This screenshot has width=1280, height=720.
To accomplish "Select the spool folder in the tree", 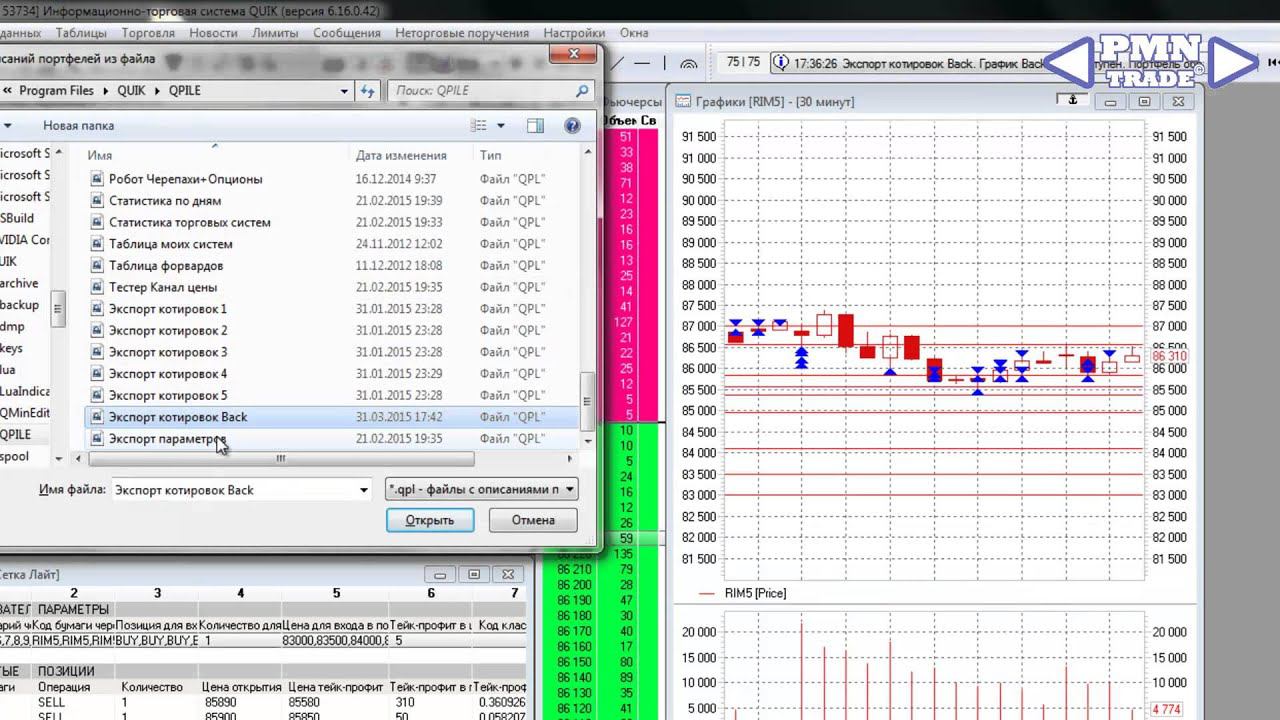I will [x=14, y=456].
